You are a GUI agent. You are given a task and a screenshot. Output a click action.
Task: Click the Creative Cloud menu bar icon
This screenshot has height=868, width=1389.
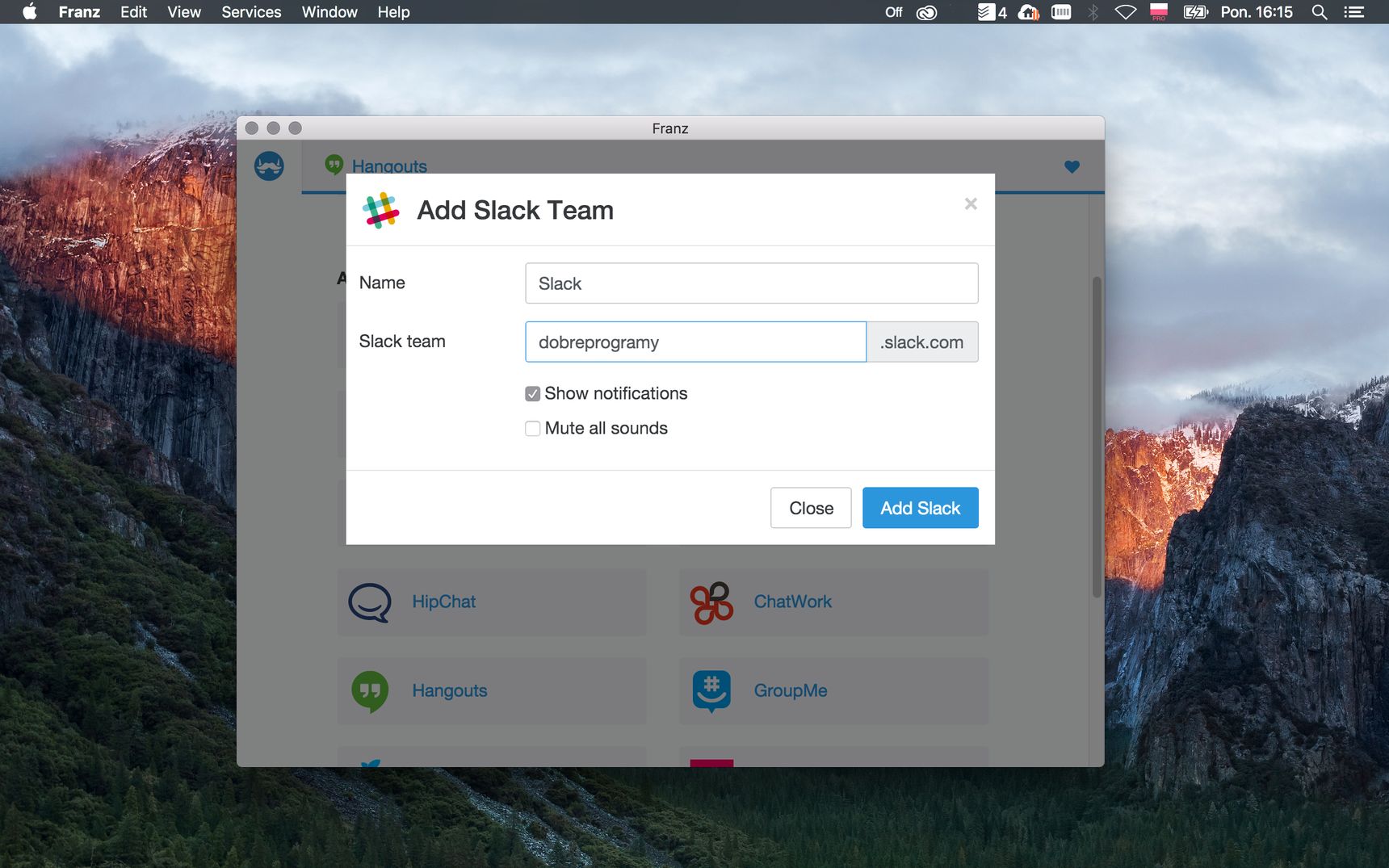point(926,12)
